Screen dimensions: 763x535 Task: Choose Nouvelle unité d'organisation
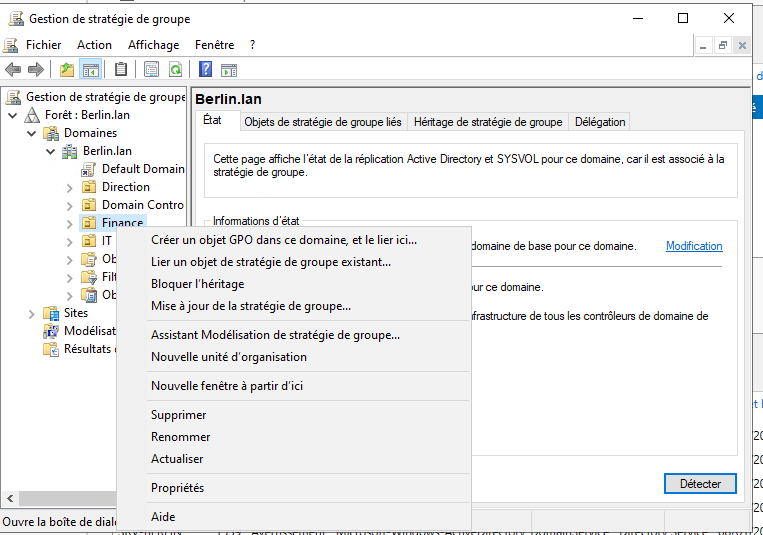pos(293,357)
